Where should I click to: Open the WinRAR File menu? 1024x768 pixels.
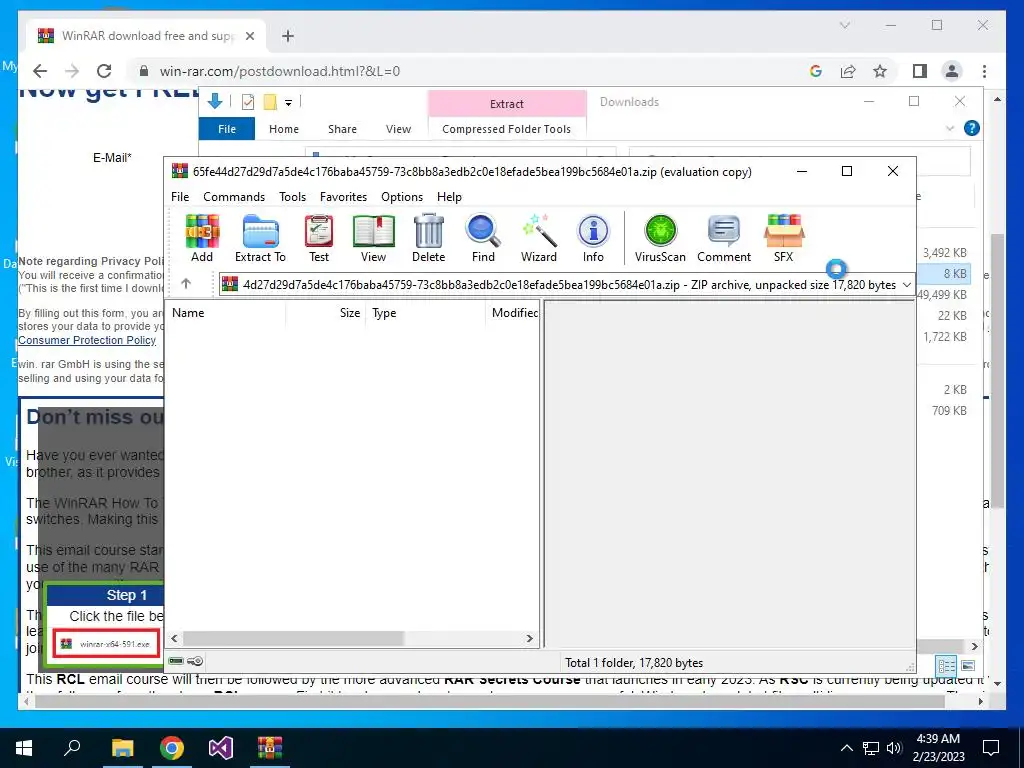pos(180,197)
